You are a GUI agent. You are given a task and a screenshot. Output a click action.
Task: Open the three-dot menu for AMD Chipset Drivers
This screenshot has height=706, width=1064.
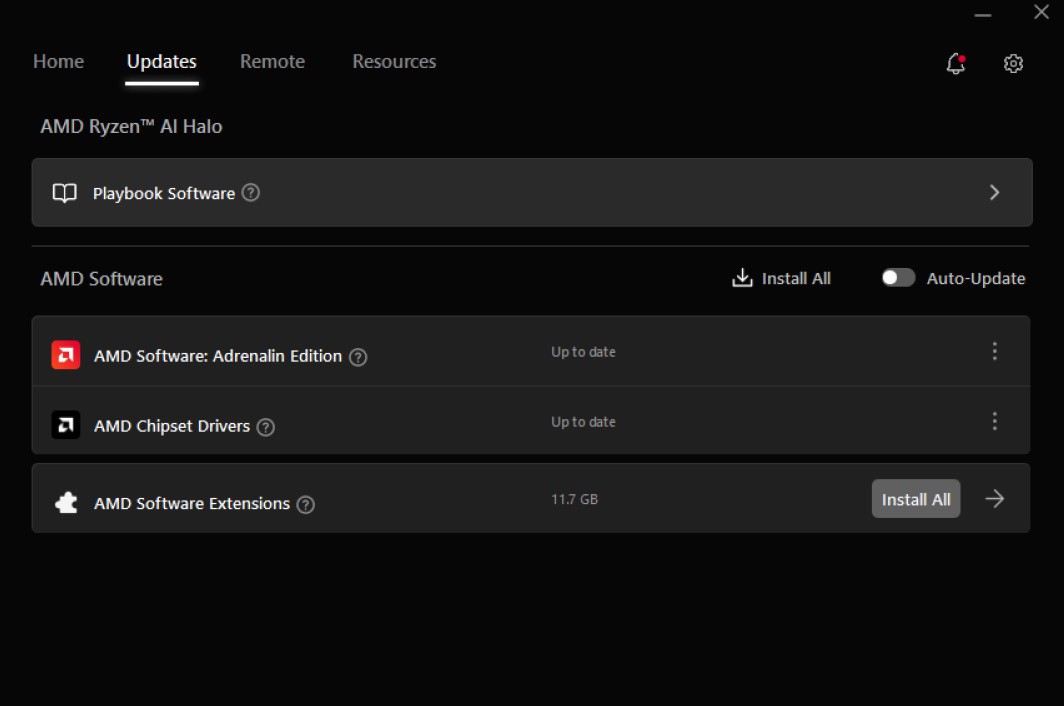(x=994, y=421)
